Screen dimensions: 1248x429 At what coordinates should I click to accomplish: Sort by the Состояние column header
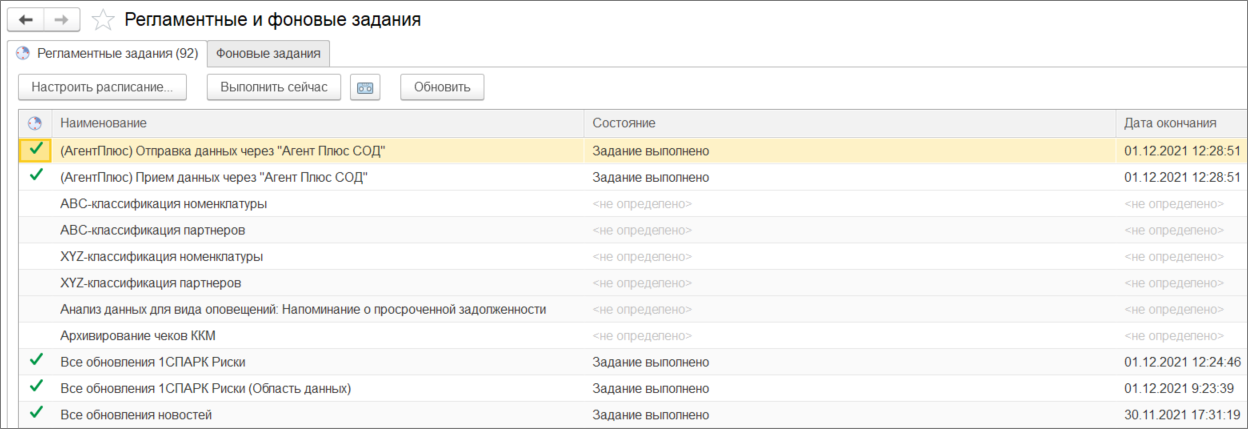624,123
